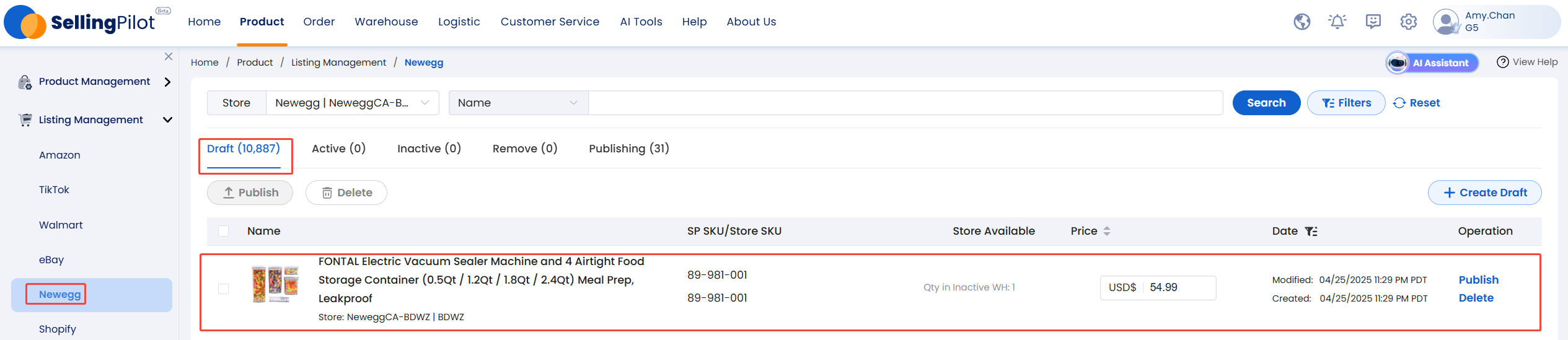
Task: Check the FONTAL Vacuum Sealer row checkbox
Action: (x=224, y=289)
